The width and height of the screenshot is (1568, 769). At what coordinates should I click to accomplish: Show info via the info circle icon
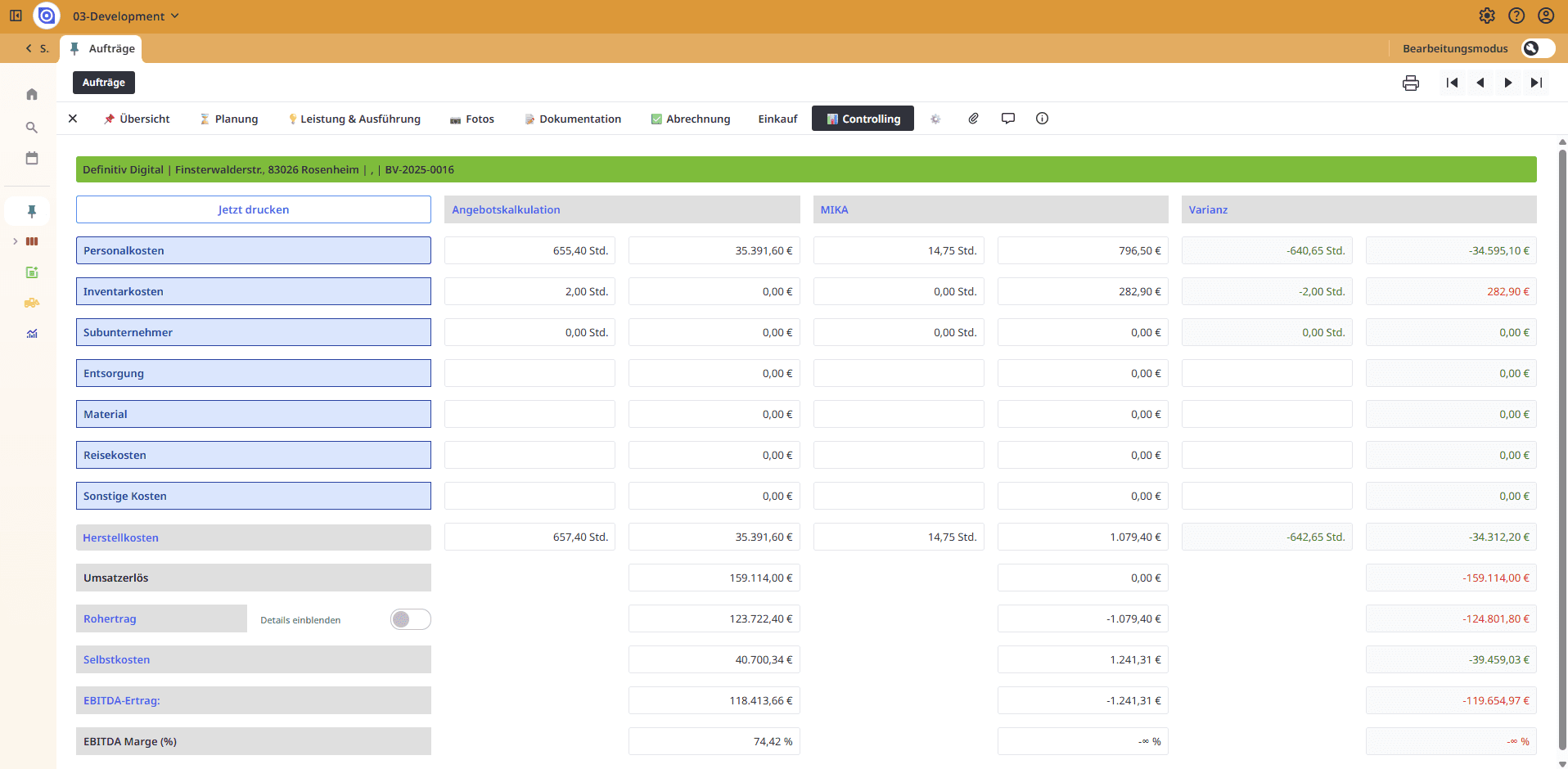pyautogui.click(x=1042, y=119)
